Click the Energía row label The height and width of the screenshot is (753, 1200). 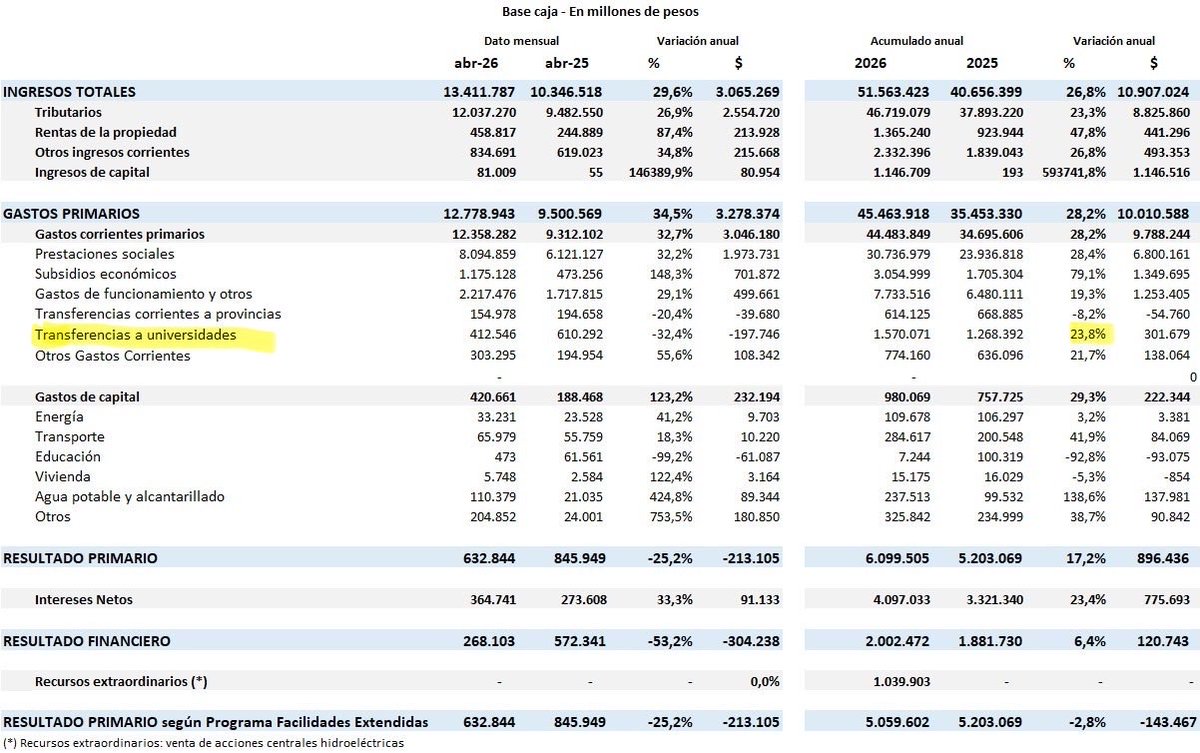point(59,417)
